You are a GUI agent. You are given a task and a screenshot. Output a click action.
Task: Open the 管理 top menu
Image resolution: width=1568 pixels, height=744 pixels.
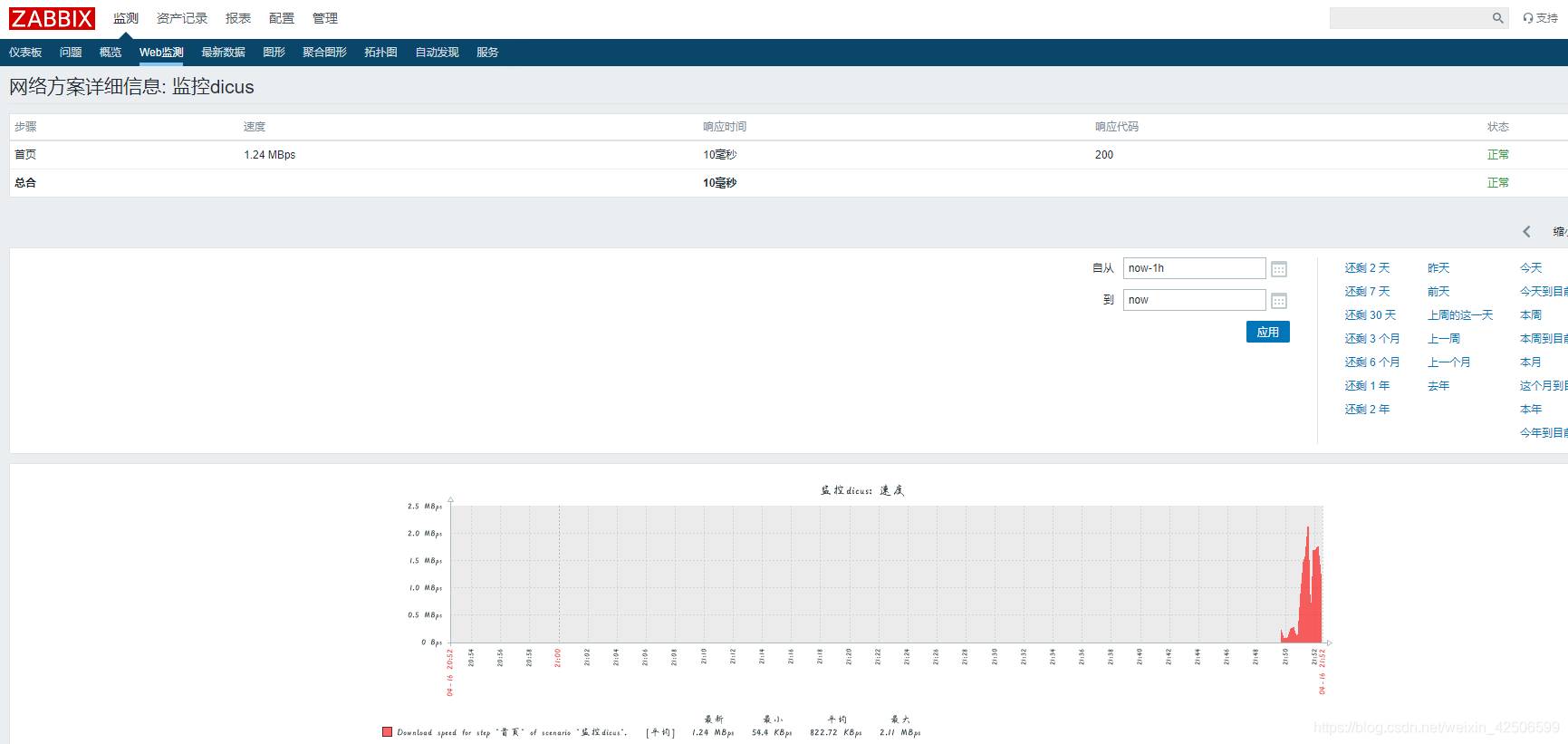coord(325,18)
